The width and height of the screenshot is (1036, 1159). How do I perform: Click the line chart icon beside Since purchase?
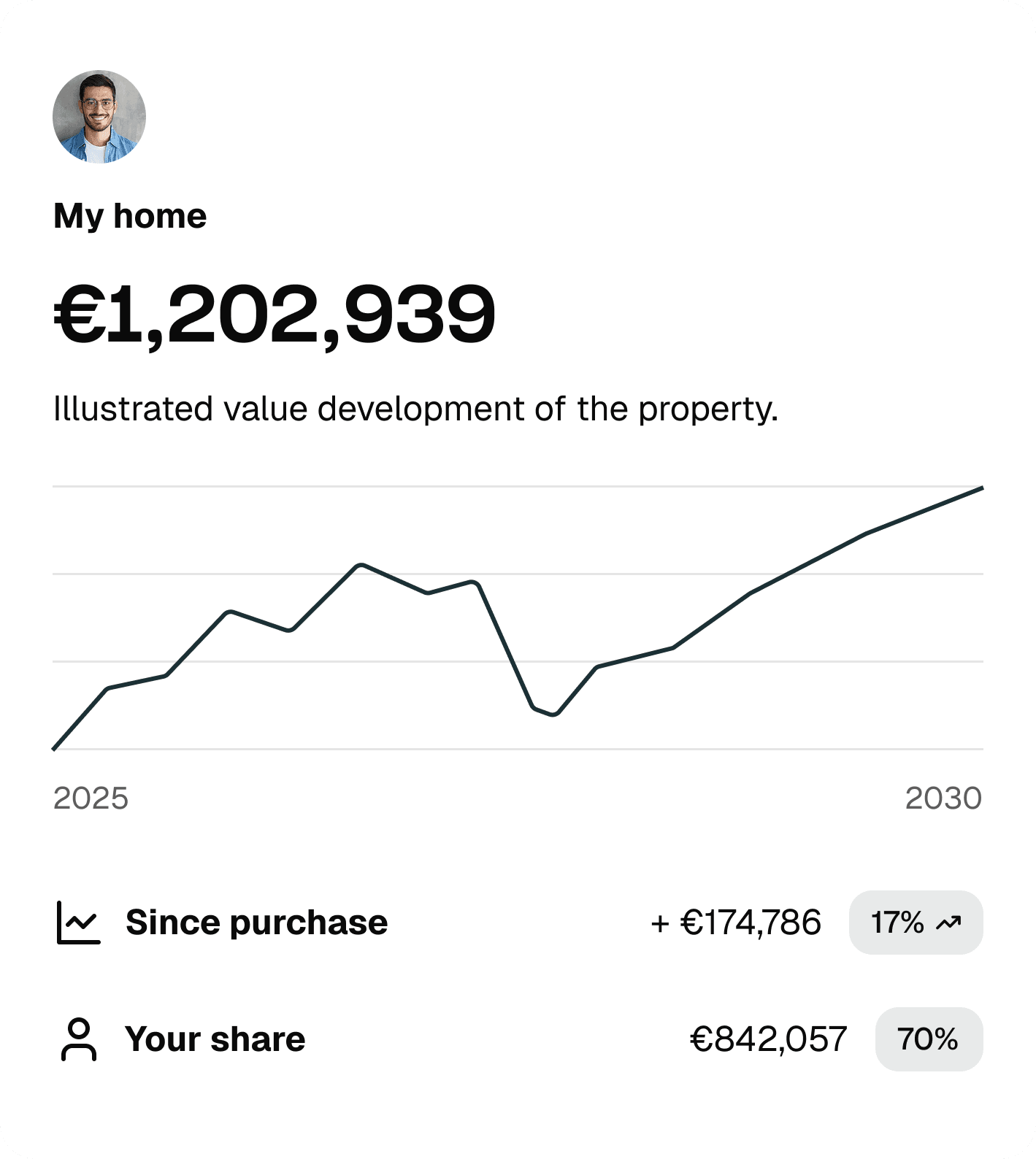point(77,922)
